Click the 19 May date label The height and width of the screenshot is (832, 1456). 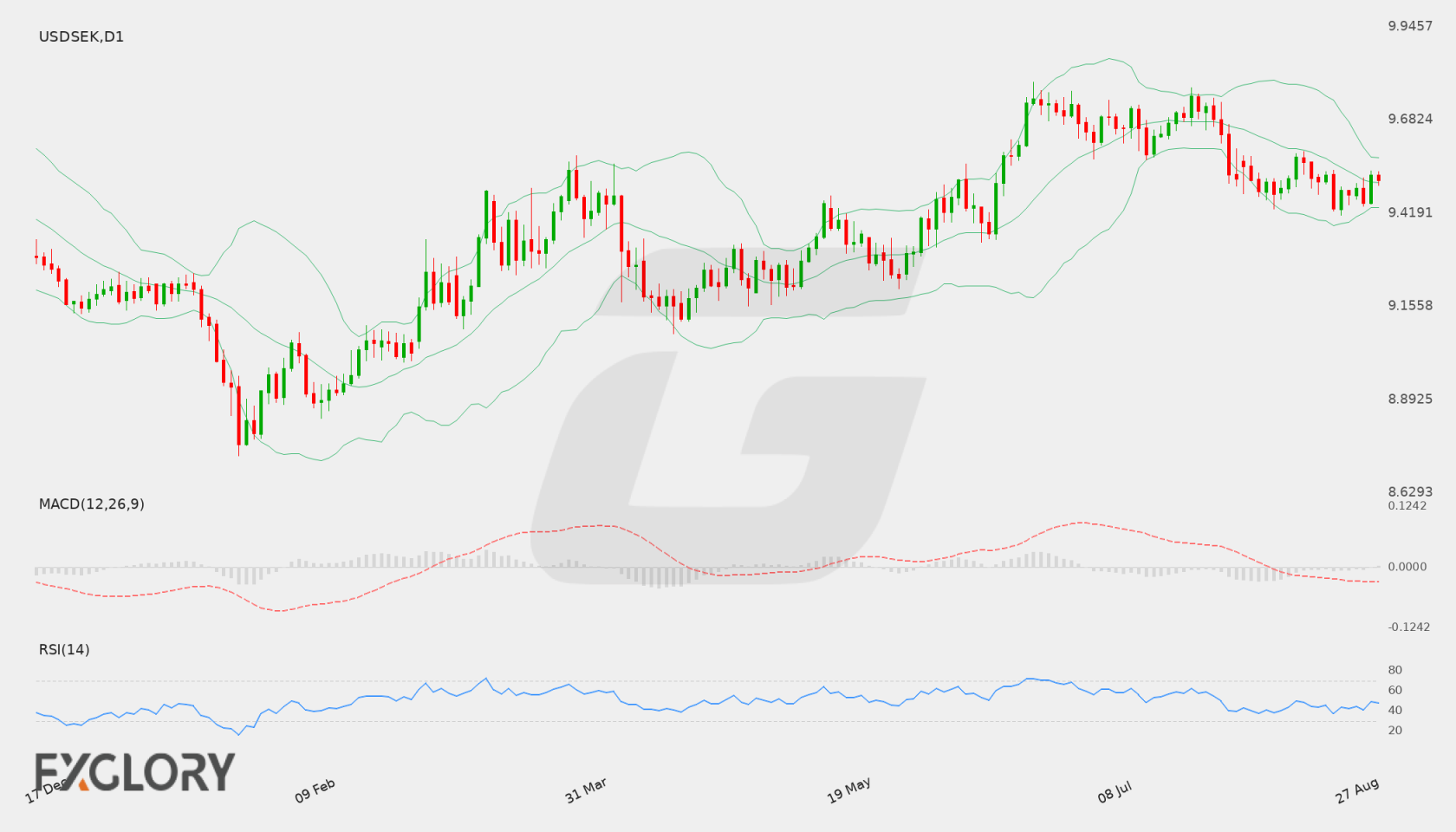pyautogui.click(x=848, y=790)
